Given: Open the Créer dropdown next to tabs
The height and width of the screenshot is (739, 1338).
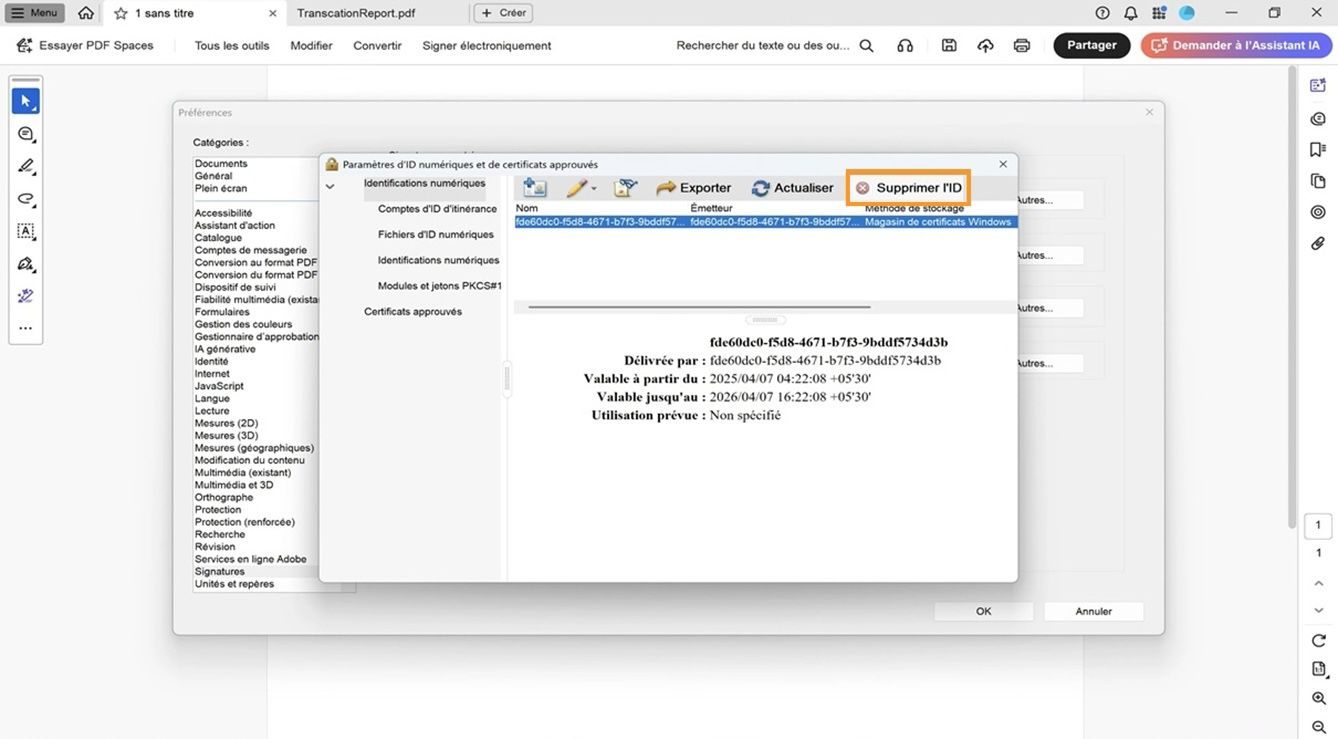Looking at the screenshot, I should [503, 12].
